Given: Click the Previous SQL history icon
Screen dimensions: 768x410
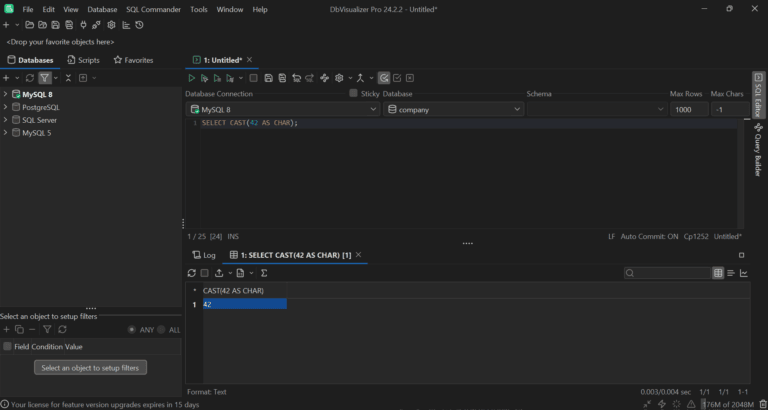Looking at the screenshot, I should pos(296,78).
